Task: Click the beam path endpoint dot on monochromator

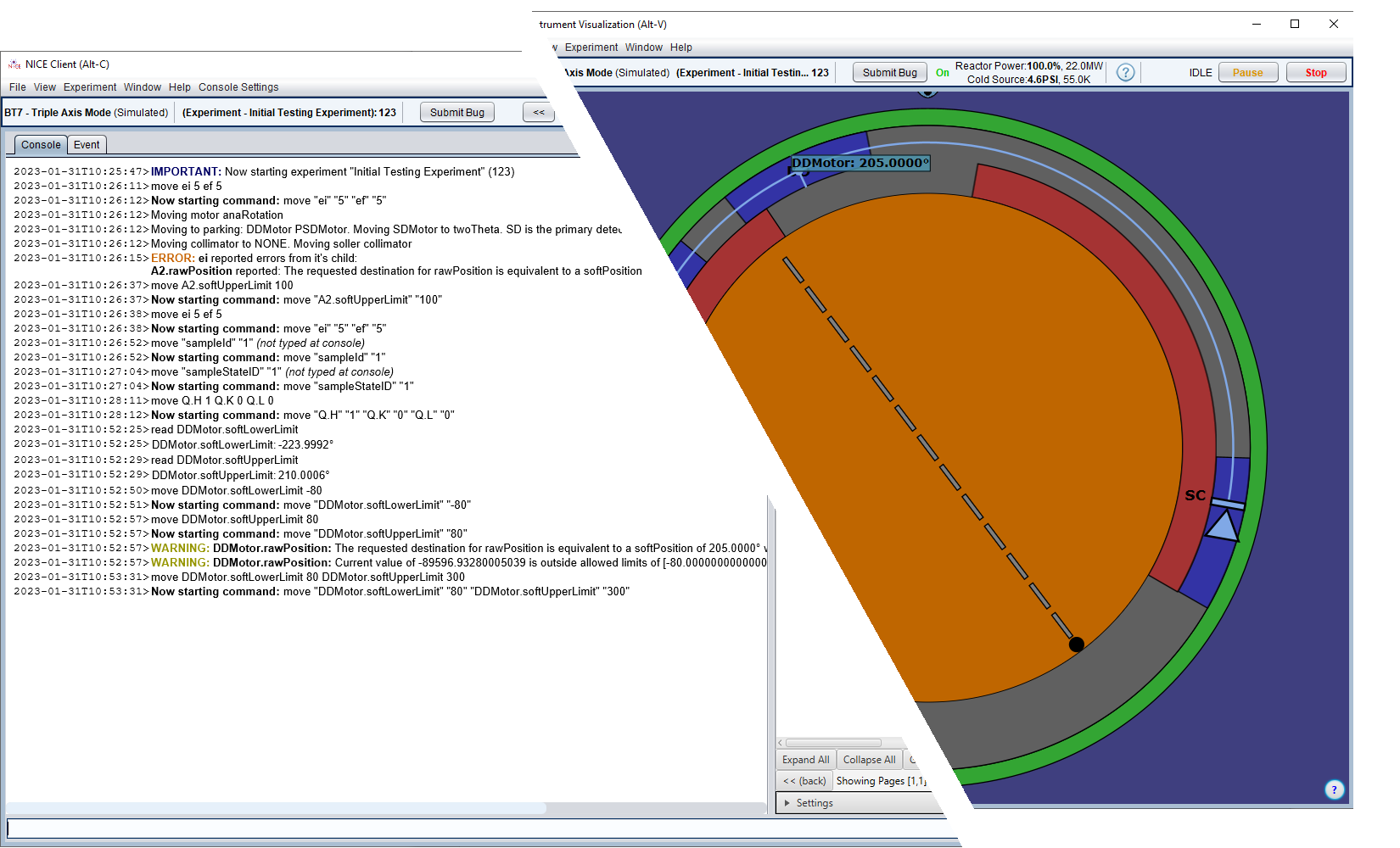Action: coord(1076,644)
